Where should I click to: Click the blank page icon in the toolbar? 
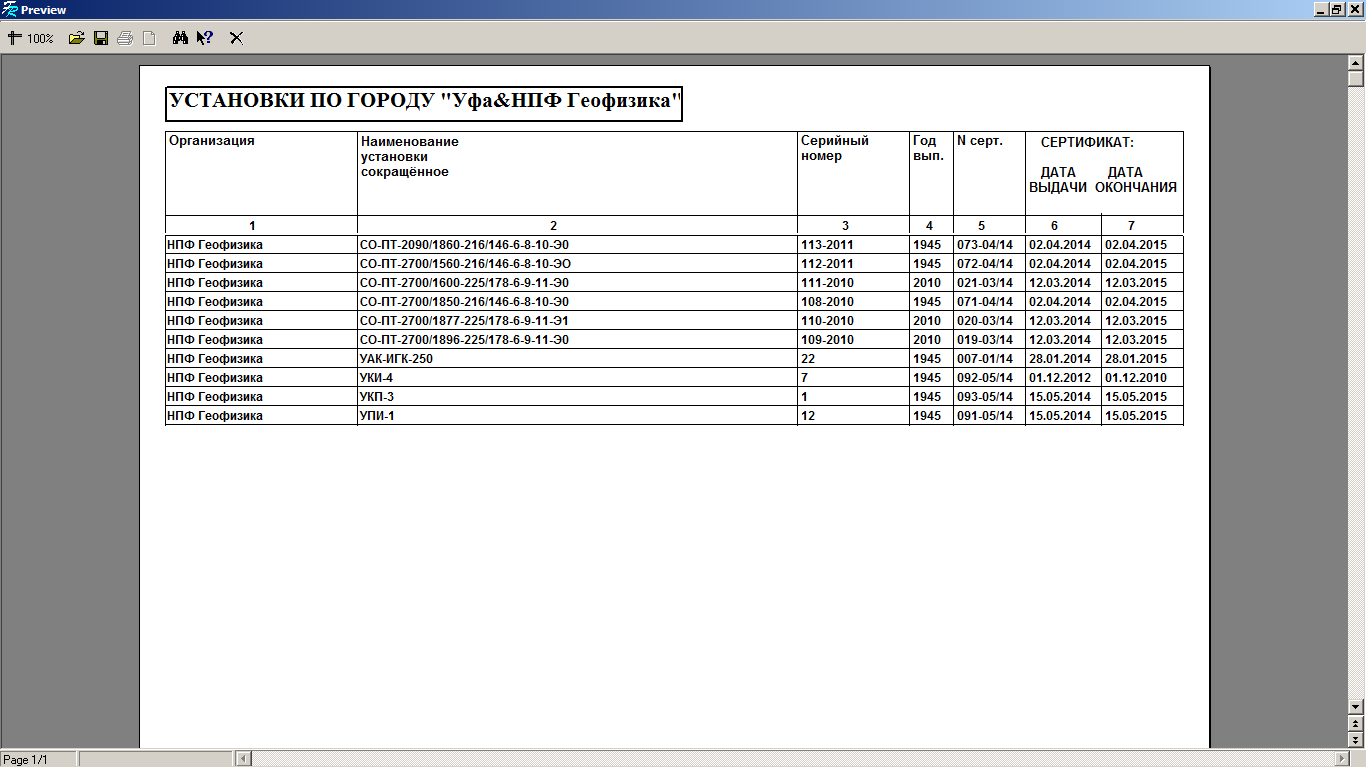(x=149, y=38)
